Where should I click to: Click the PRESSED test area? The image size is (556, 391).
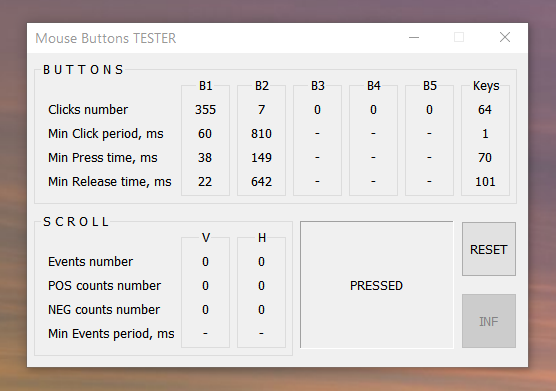377,285
